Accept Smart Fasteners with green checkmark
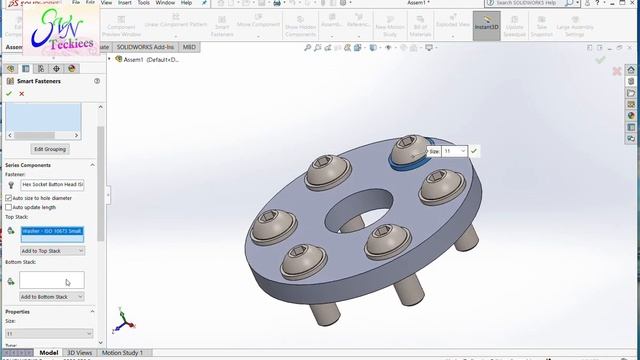This screenshot has width=640, height=360. click(9, 94)
